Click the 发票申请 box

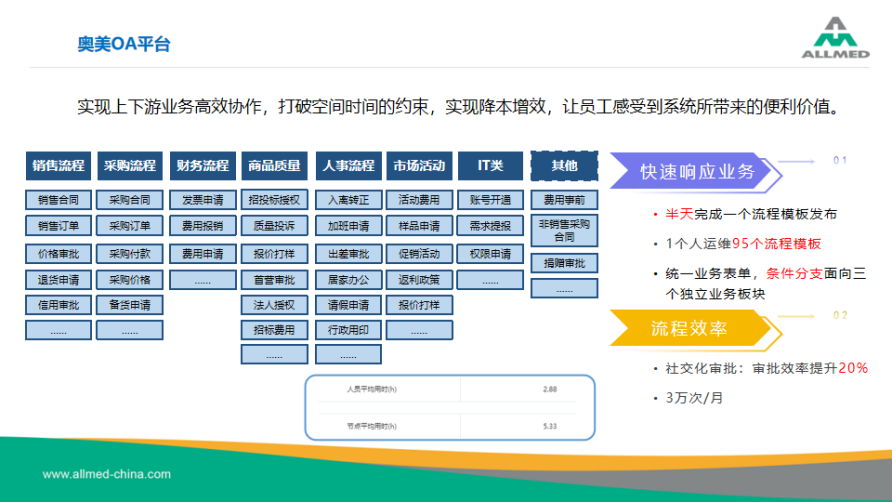(203, 200)
